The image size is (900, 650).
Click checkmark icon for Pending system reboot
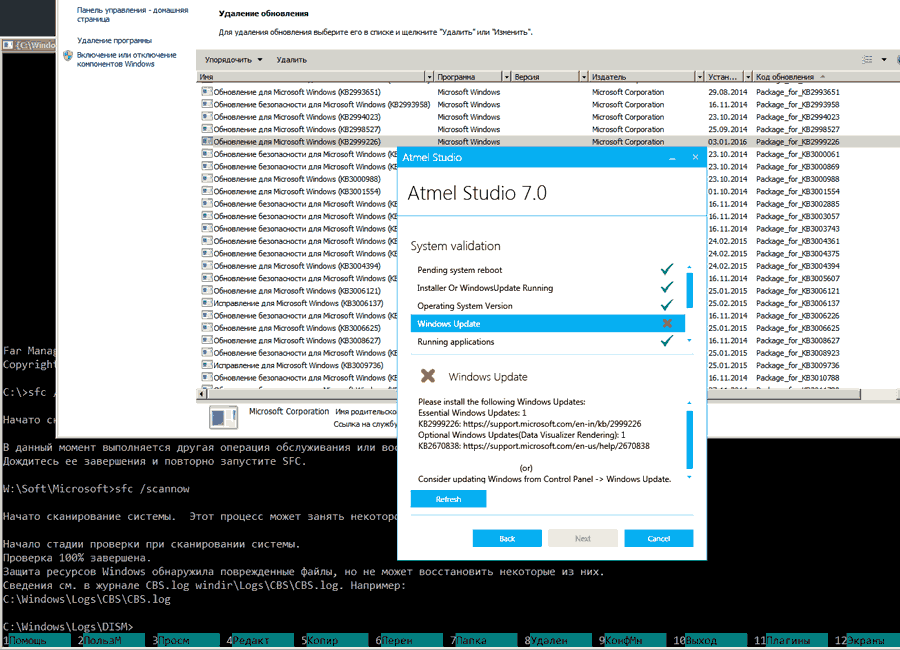point(666,269)
